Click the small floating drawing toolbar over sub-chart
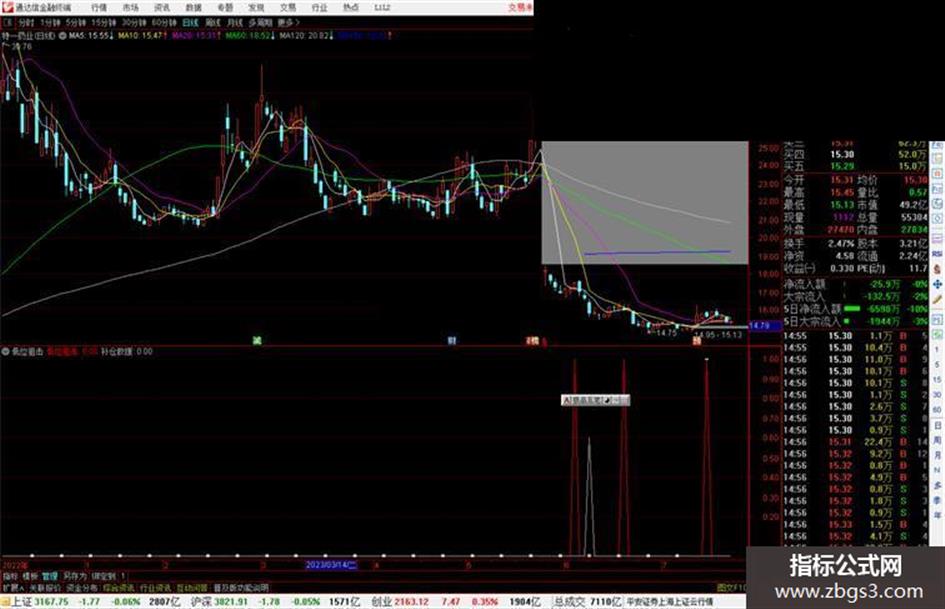Screen dimensions: 945x609 595,400
